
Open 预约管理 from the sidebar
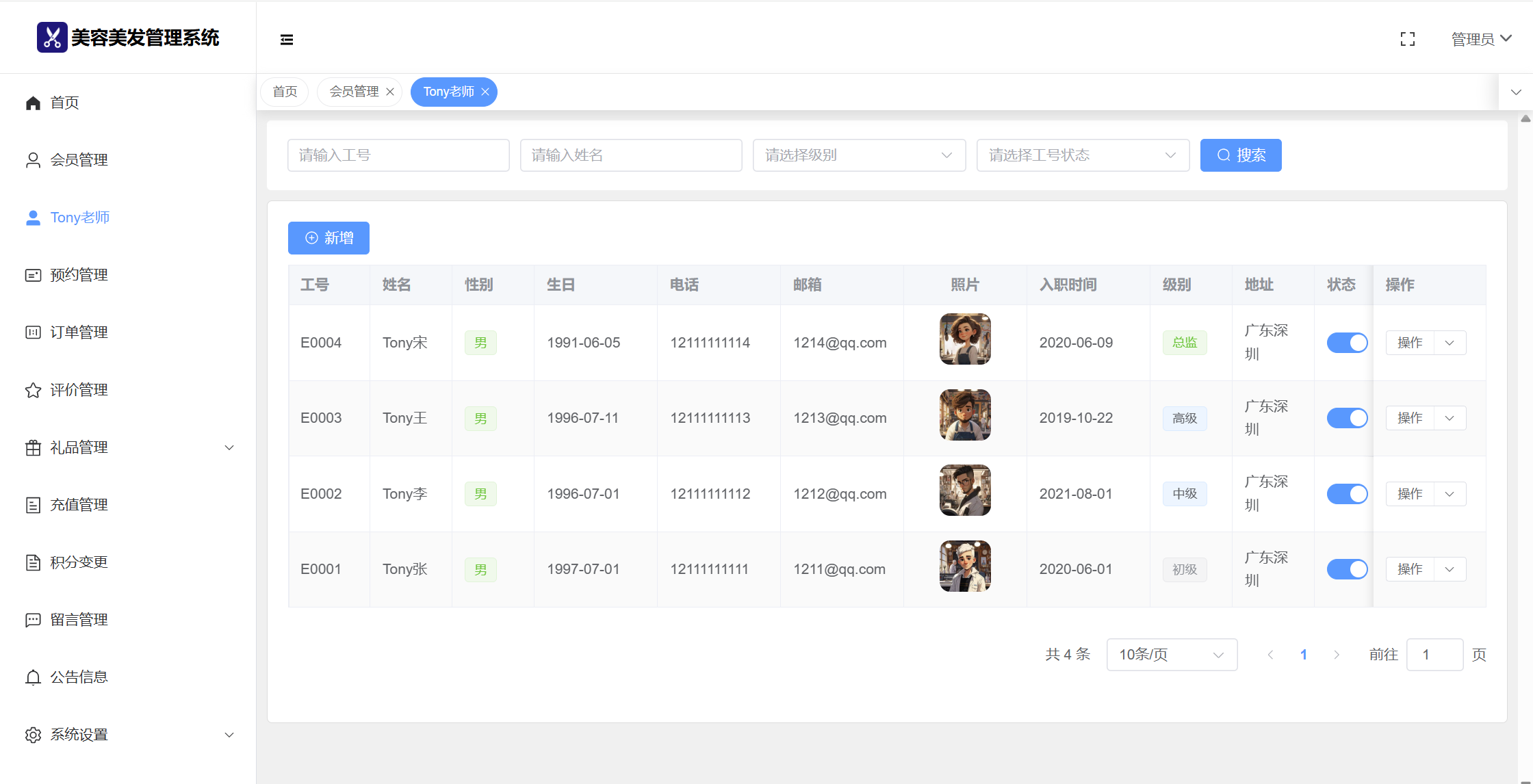pyautogui.click(x=79, y=275)
